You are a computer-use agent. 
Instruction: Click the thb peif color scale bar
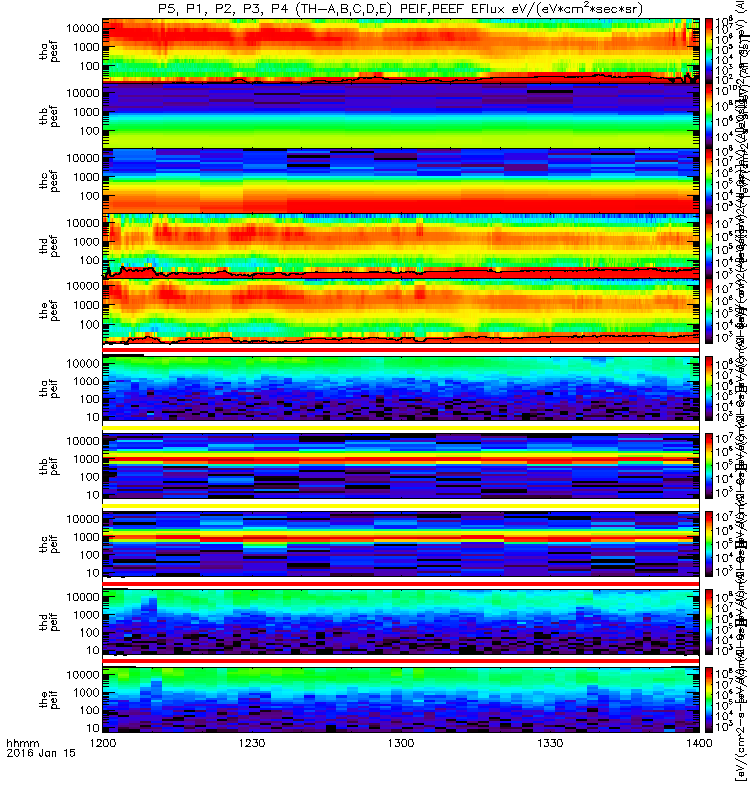(x=709, y=466)
